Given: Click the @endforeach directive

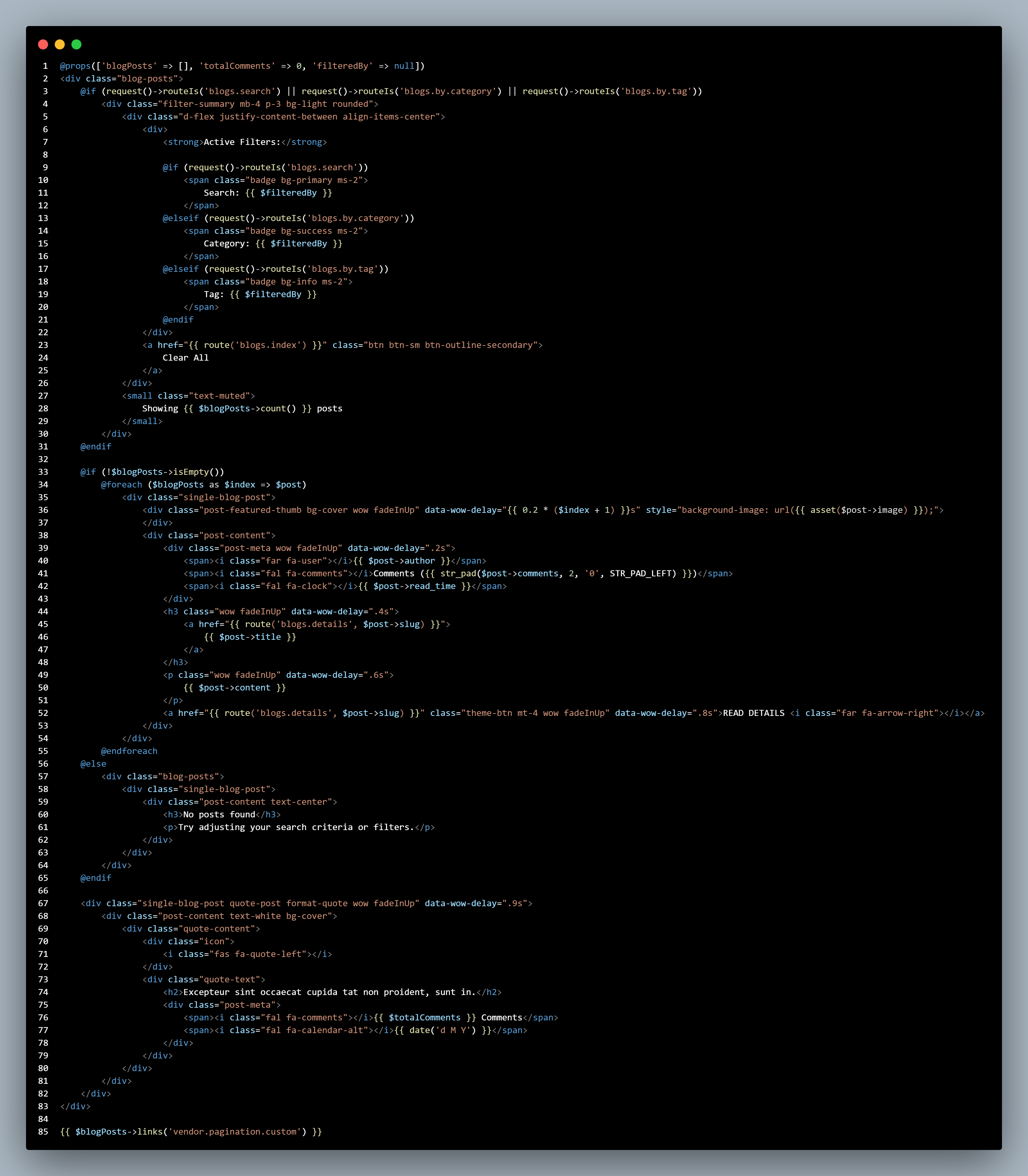Looking at the screenshot, I should click(x=129, y=751).
